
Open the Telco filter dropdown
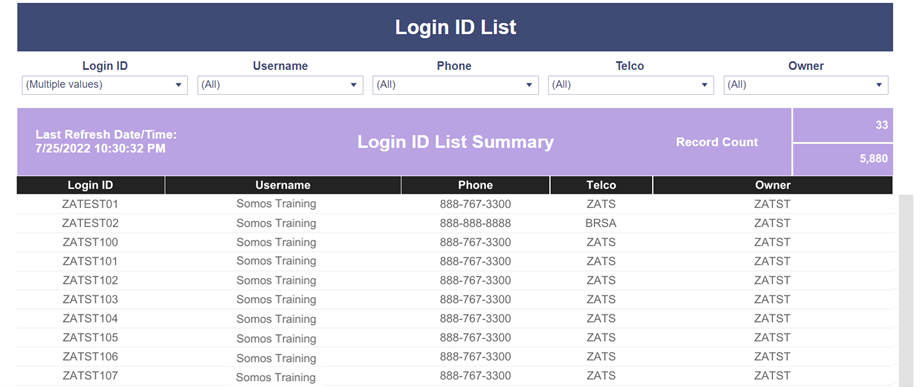tap(631, 85)
